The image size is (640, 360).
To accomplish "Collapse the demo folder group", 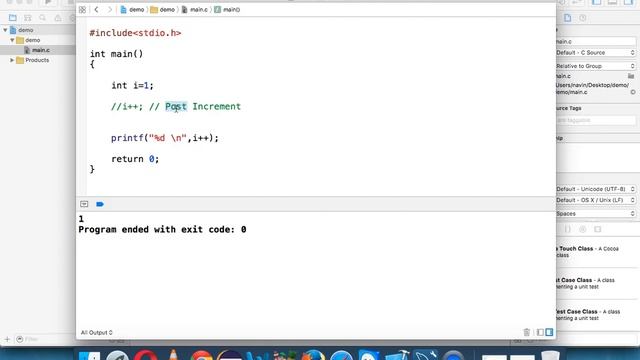I will pos(12,40).
